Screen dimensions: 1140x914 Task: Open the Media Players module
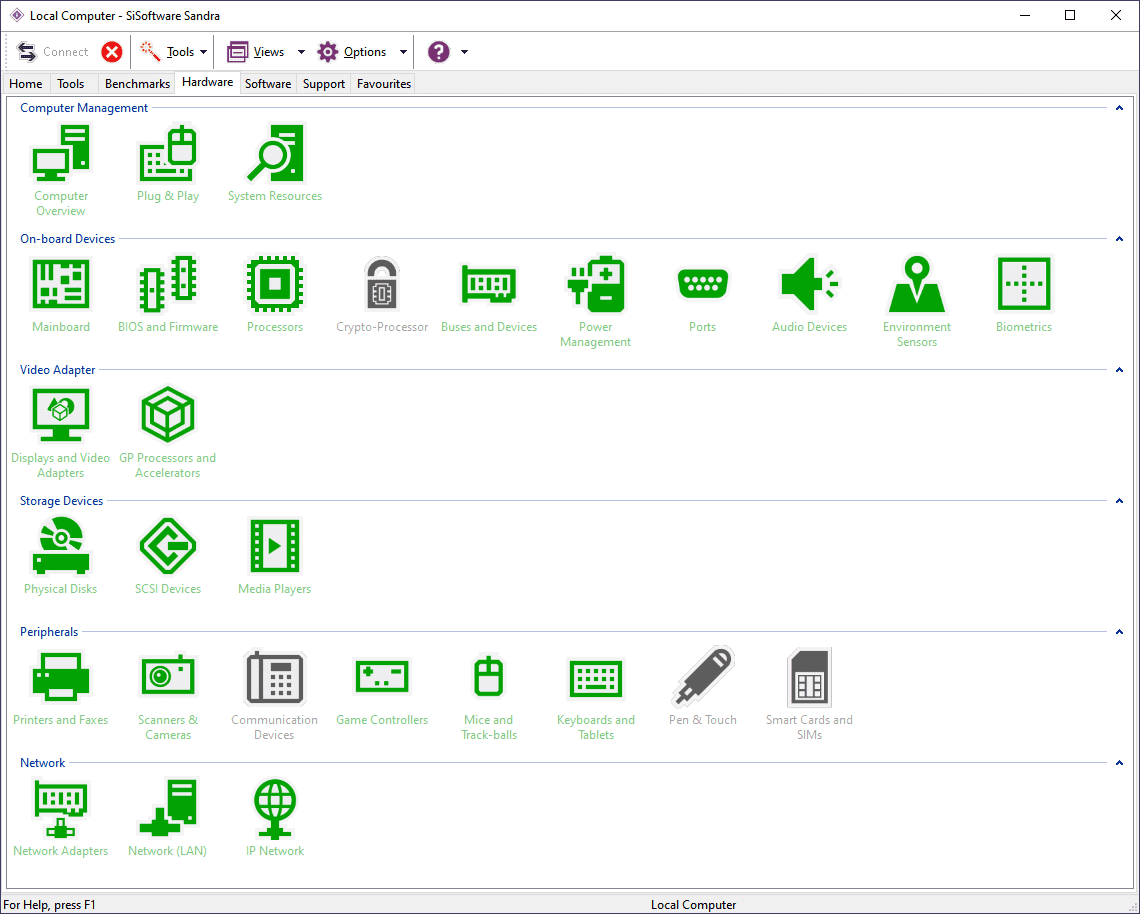click(275, 555)
